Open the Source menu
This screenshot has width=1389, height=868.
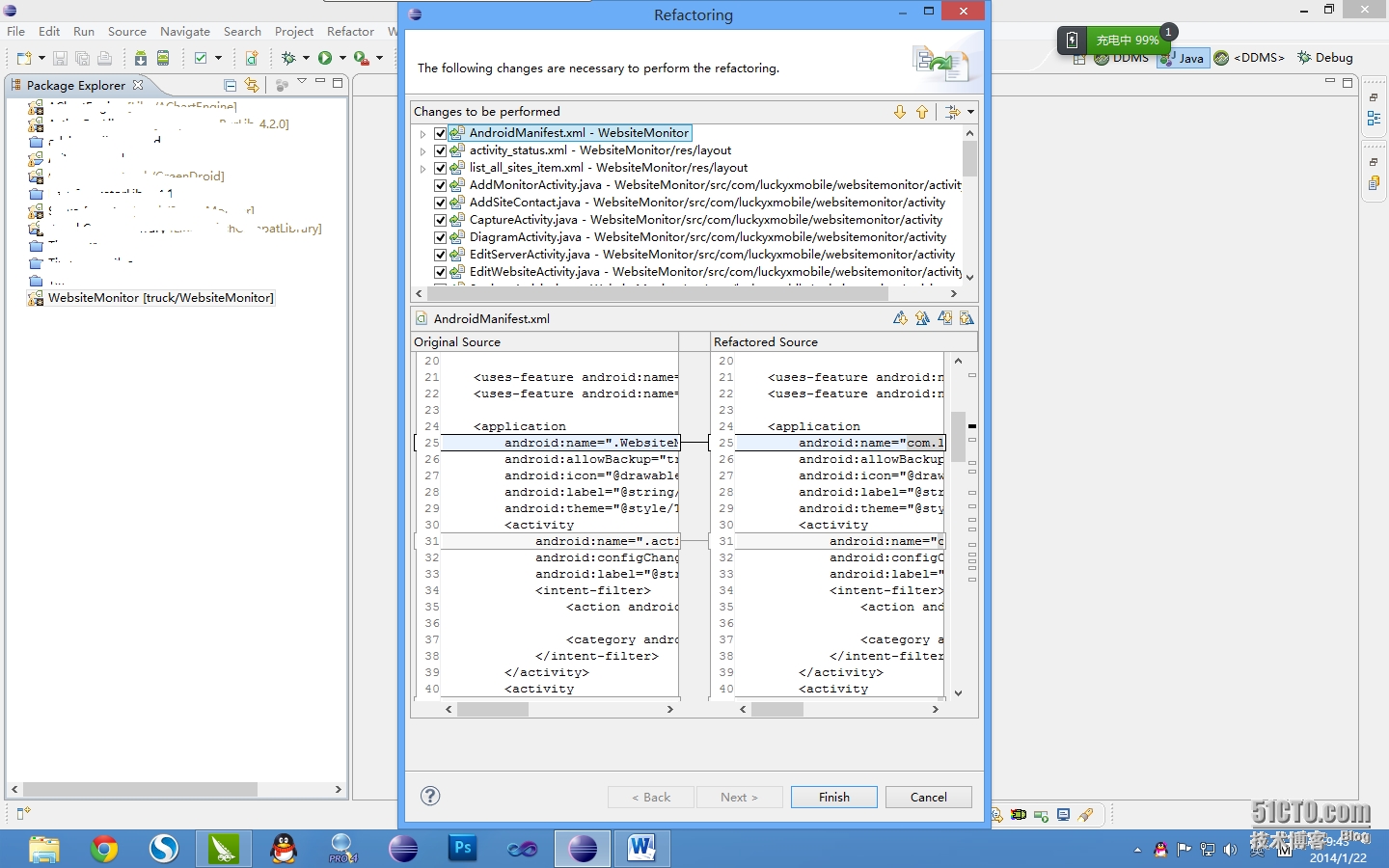click(x=126, y=31)
